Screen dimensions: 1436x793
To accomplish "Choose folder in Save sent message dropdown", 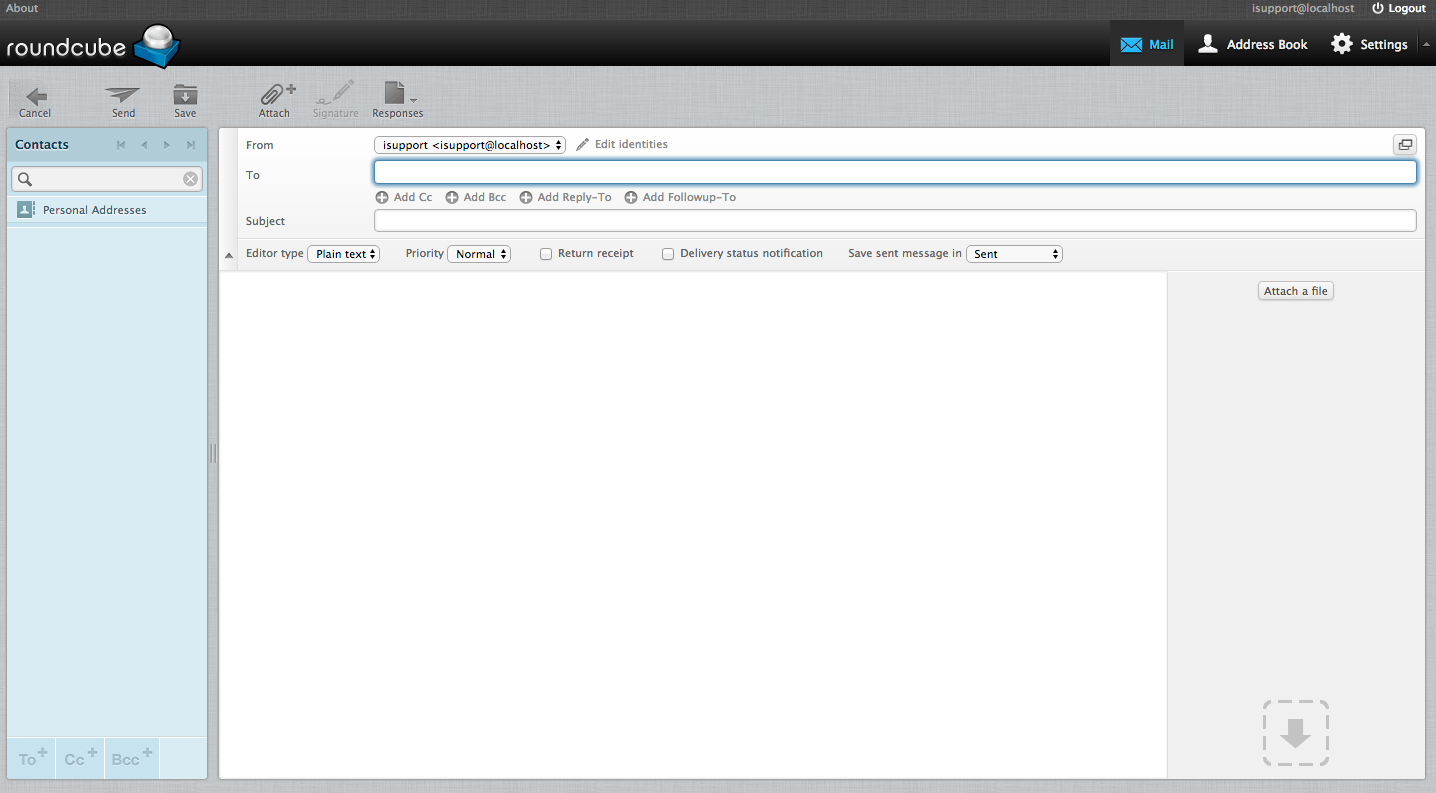I will [x=1013, y=254].
